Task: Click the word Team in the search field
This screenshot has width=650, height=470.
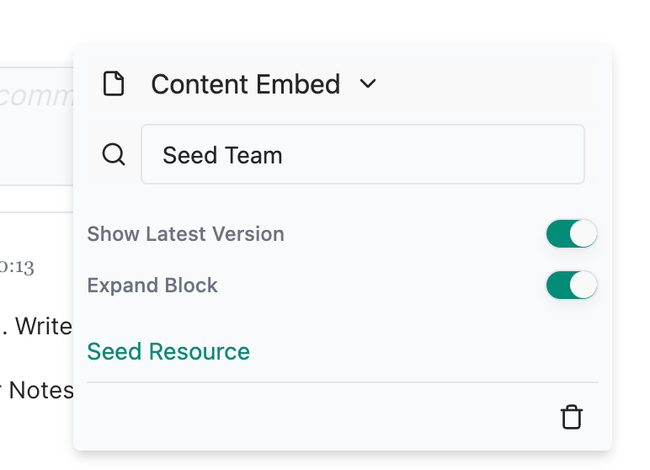Action: (x=254, y=155)
